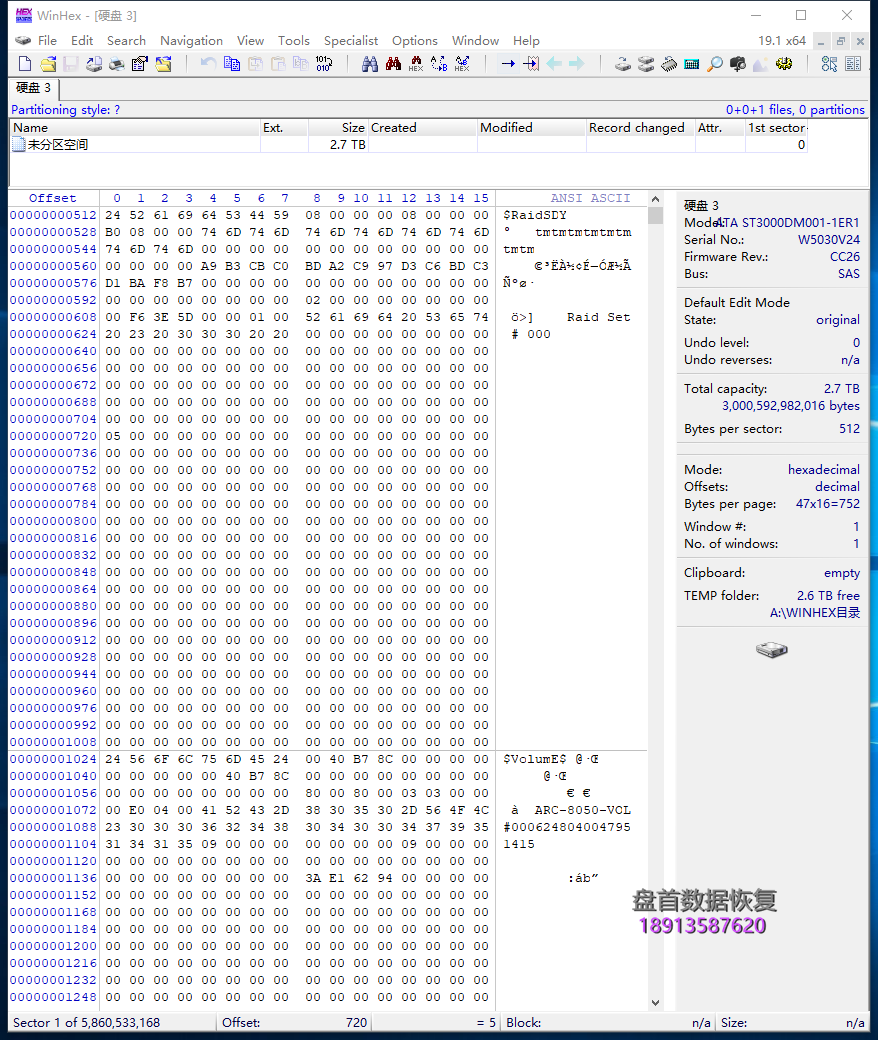Click the Options gear toolbar icon
This screenshot has width=878, height=1040.
(x=784, y=64)
